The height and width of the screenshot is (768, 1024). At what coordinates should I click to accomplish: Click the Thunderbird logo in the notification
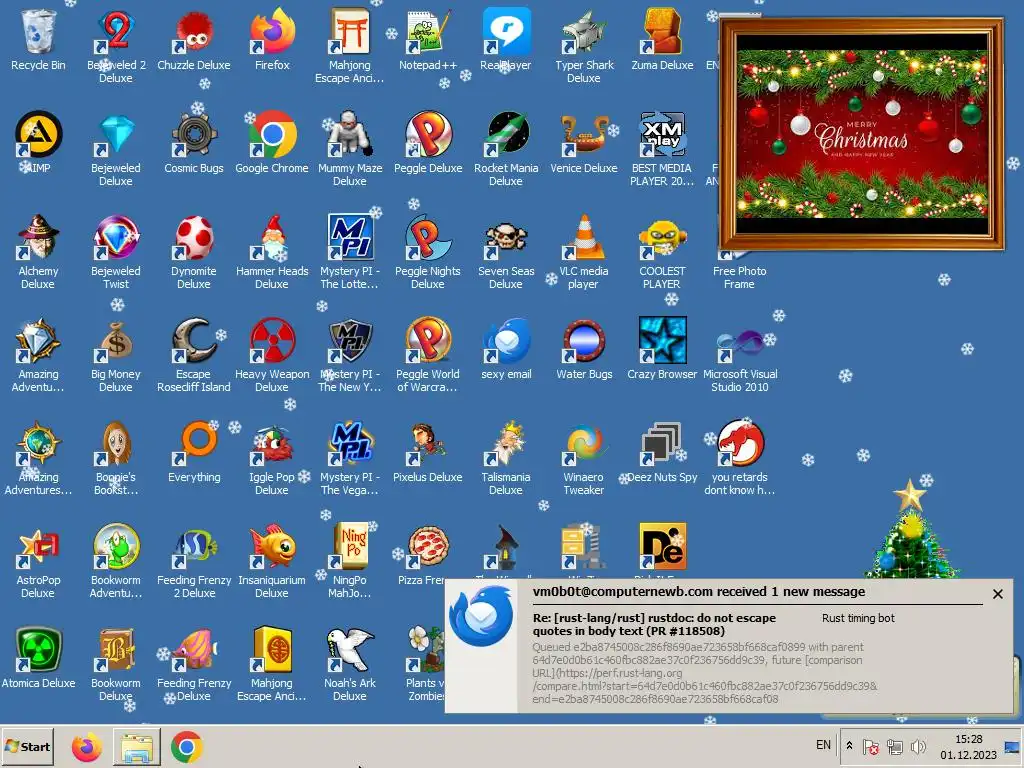pyautogui.click(x=481, y=616)
